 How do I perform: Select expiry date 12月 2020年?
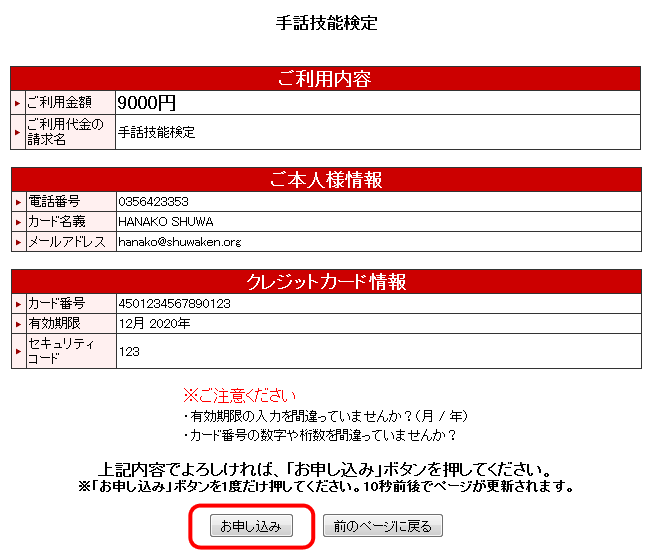154,324
